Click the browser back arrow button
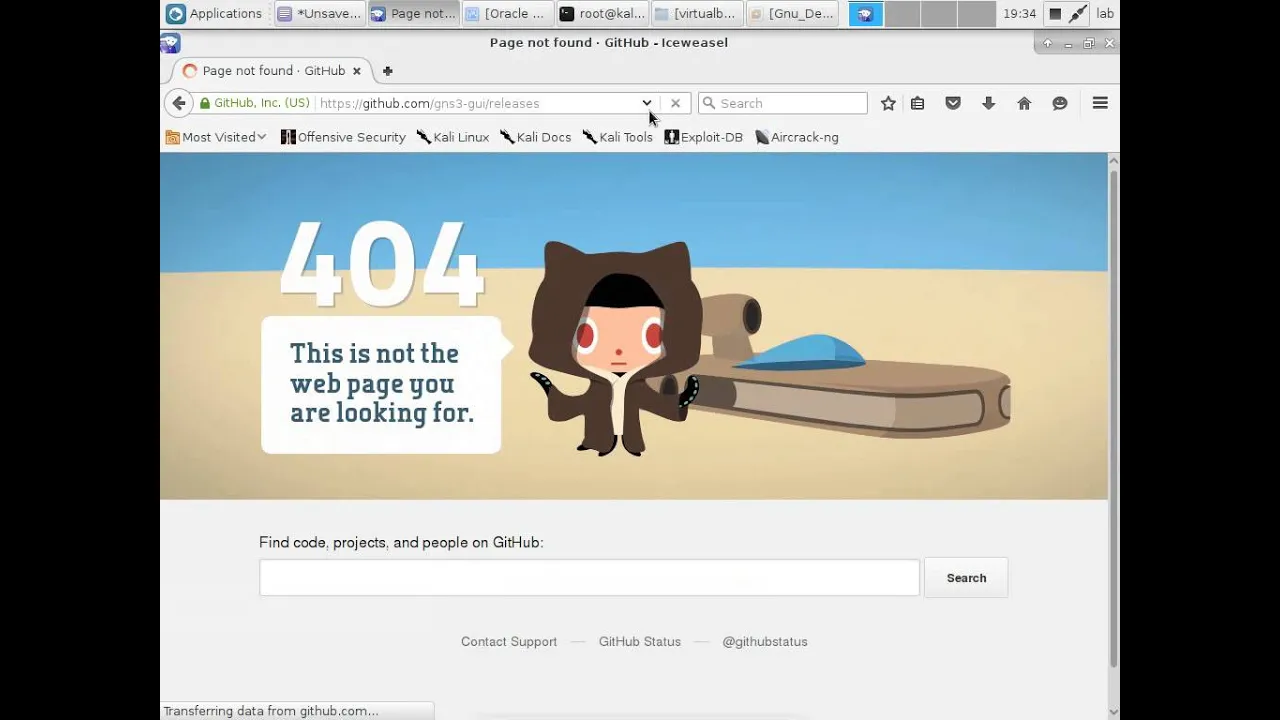 (x=178, y=103)
